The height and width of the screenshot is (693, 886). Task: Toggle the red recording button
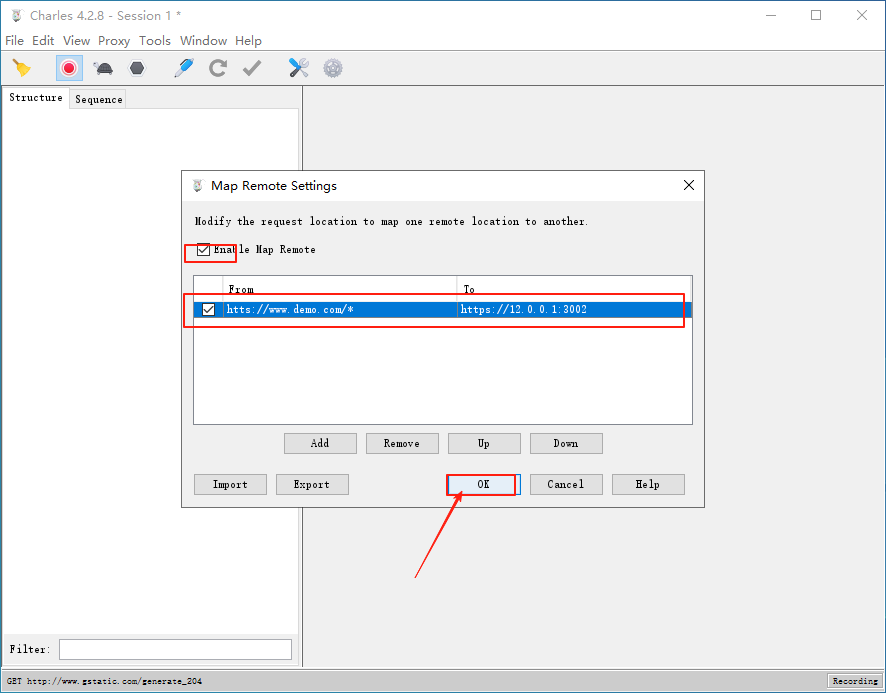click(x=69, y=68)
